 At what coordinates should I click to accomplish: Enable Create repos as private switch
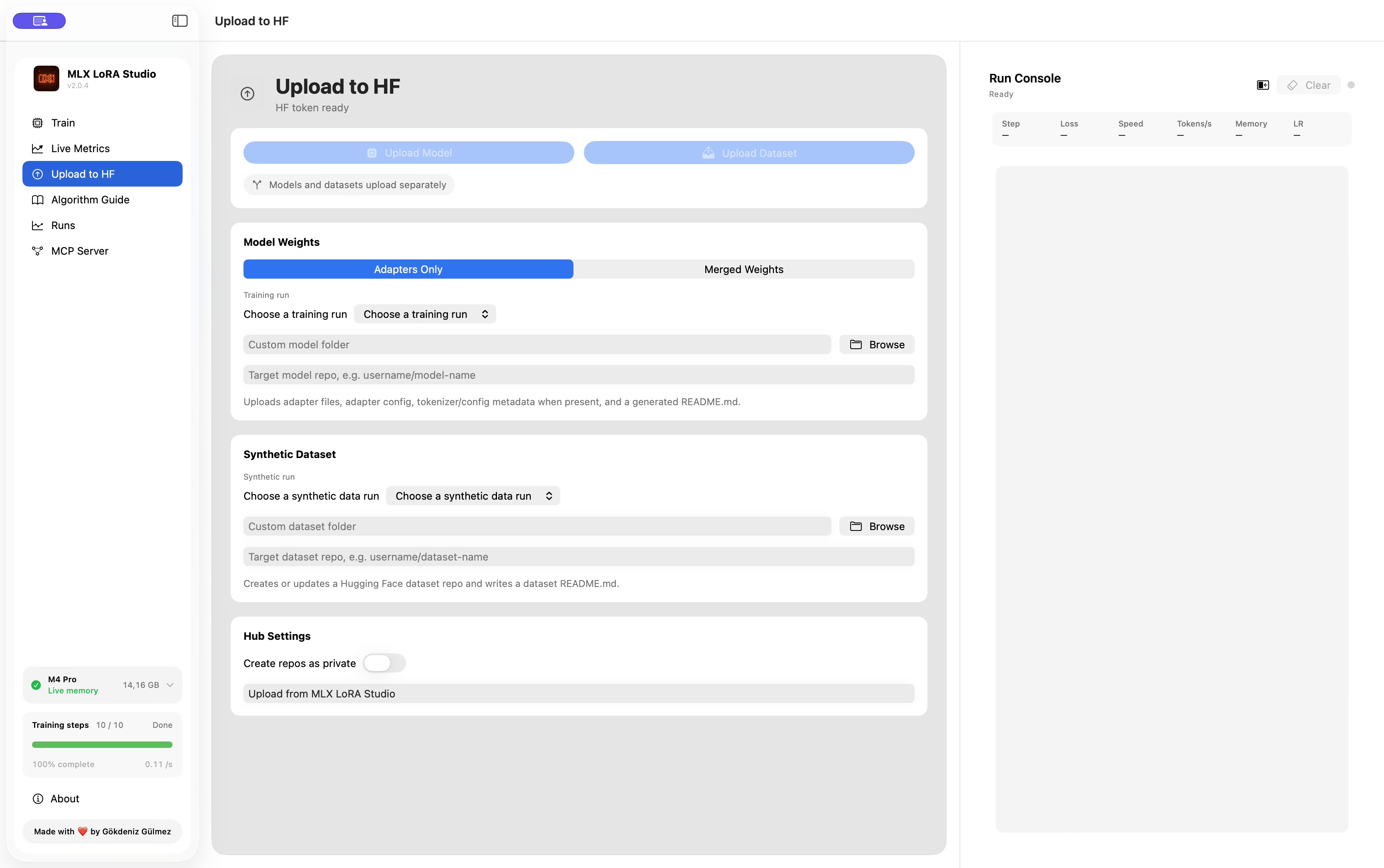pos(384,663)
